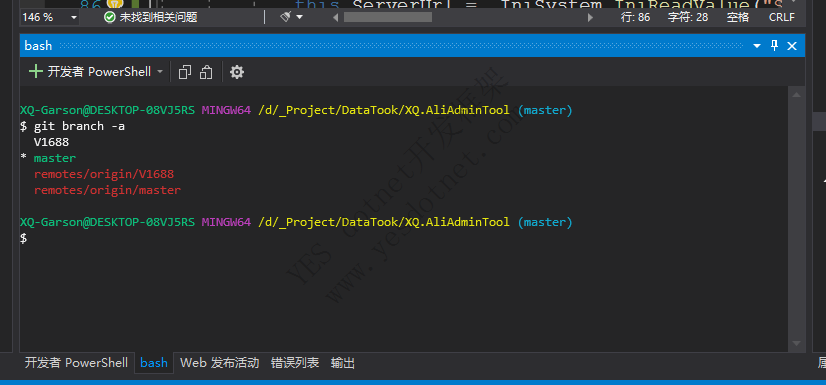The image size is (826, 385).
Task: Click the CRLF line ending indicator
Action: [x=781, y=17]
